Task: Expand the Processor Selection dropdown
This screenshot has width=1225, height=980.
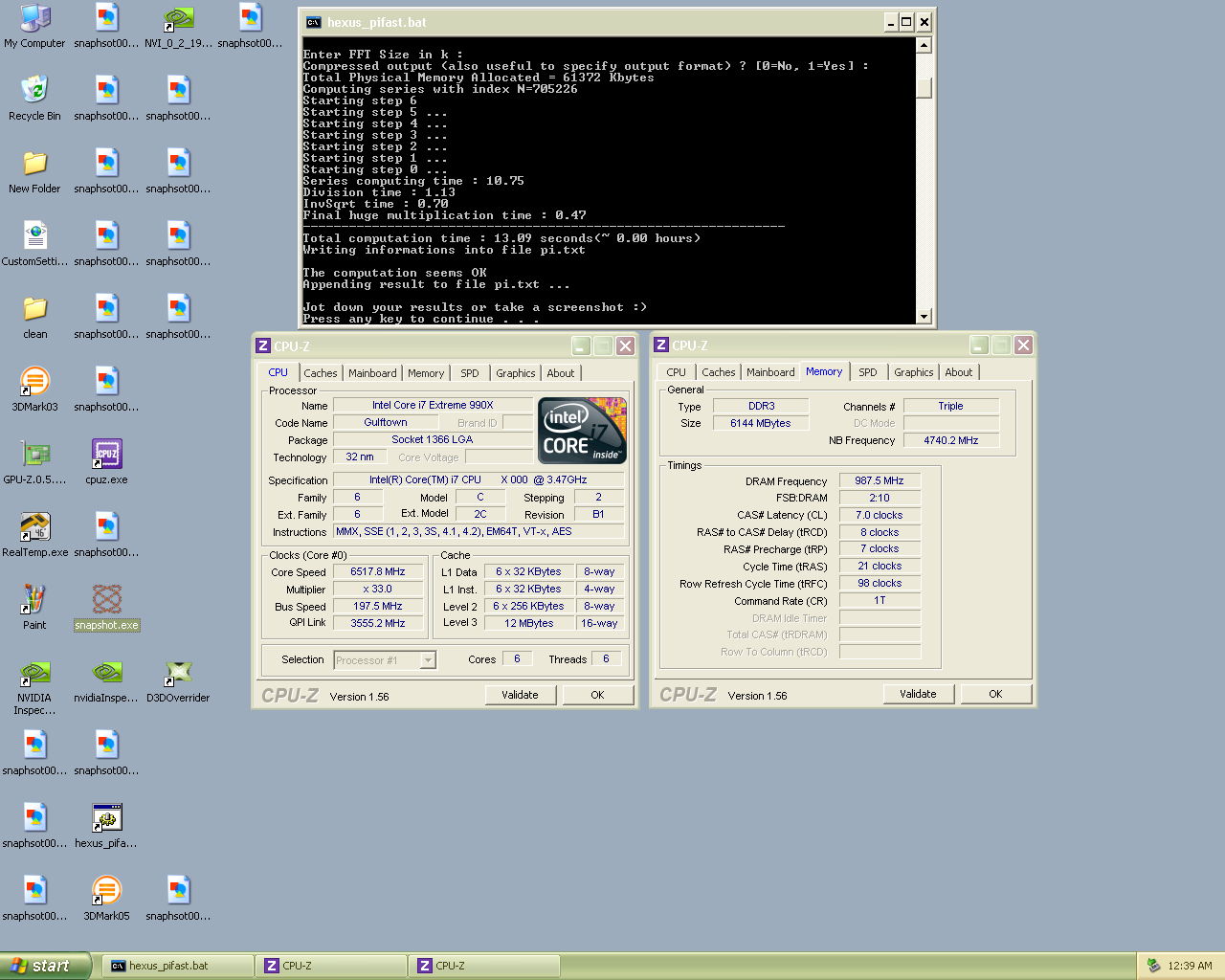Action: tap(428, 660)
